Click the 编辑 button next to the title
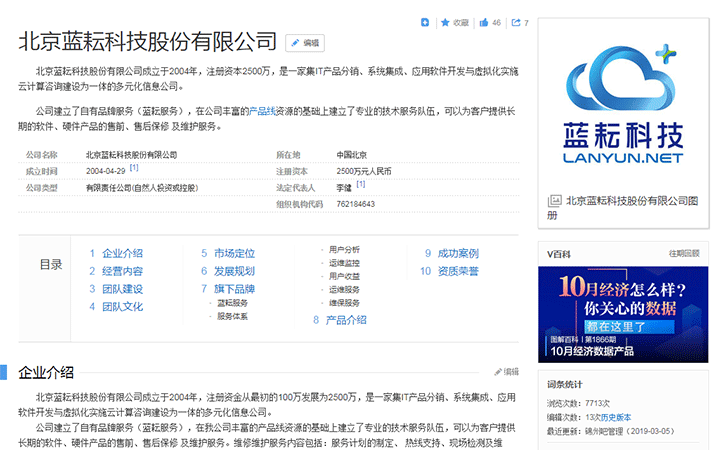Screen dimensions: 720x450 click(305, 43)
